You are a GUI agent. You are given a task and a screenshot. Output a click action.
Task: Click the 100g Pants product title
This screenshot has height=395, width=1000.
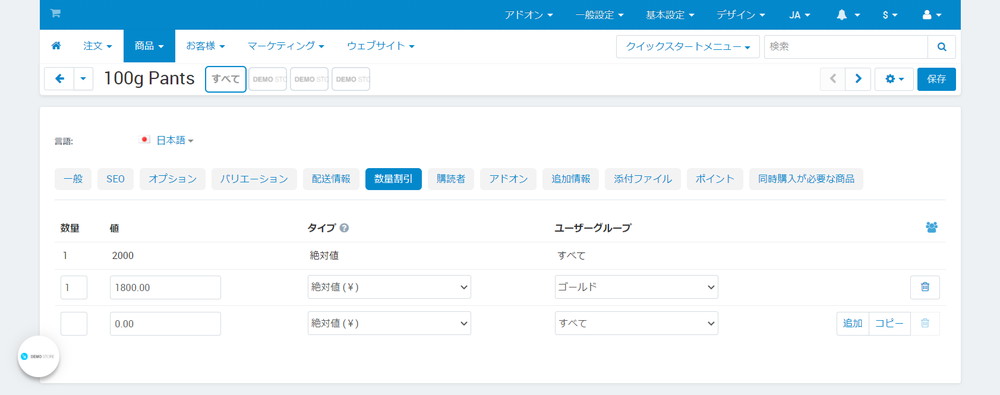149,79
